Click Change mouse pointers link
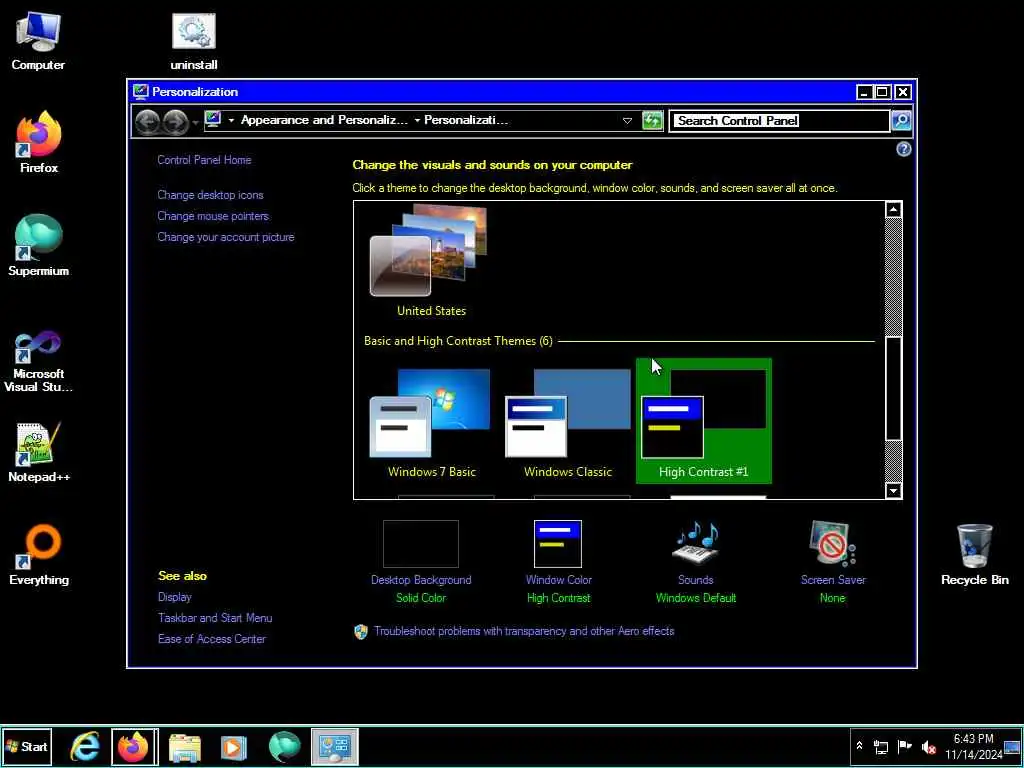The width and height of the screenshot is (1024, 768). 213,216
